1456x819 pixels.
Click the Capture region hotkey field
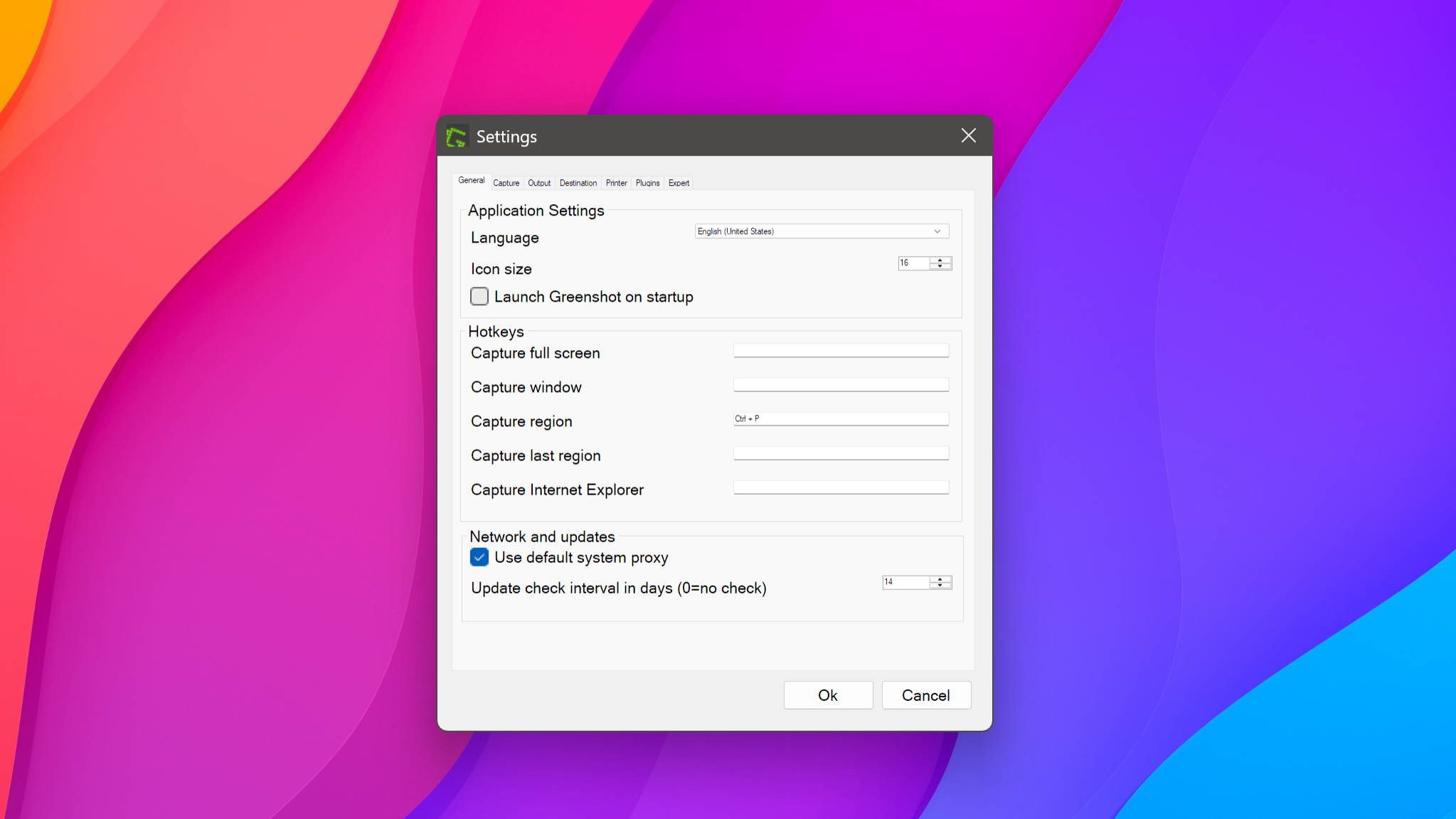pos(841,419)
